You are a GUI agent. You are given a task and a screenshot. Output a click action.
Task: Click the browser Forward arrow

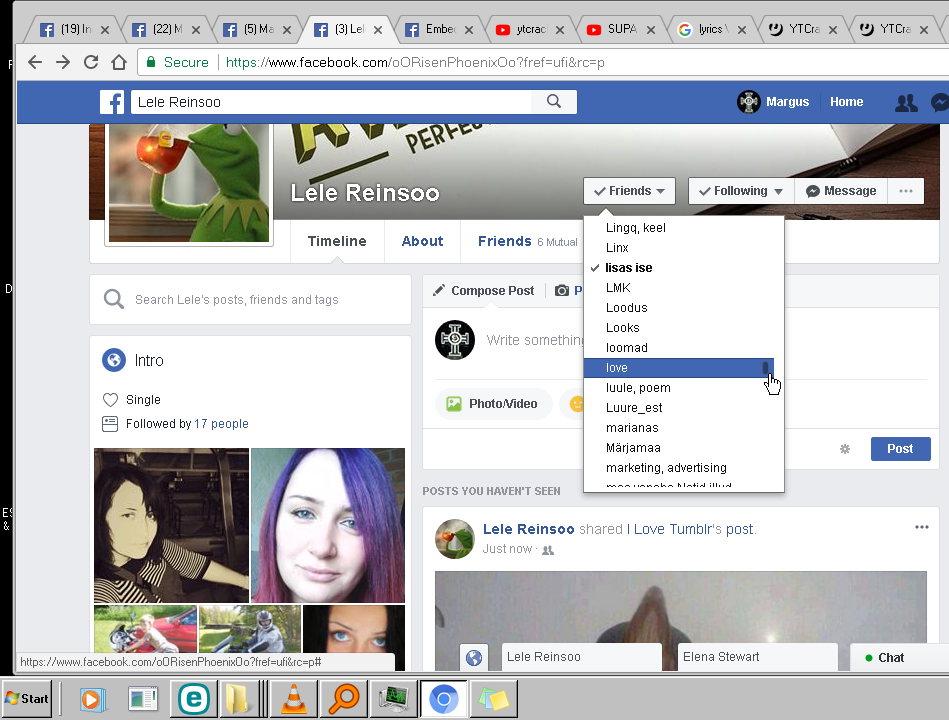[63, 62]
